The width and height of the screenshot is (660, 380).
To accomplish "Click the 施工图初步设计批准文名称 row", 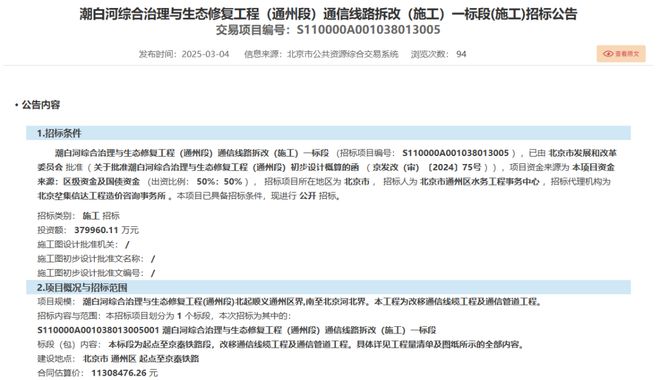I will point(96,259).
